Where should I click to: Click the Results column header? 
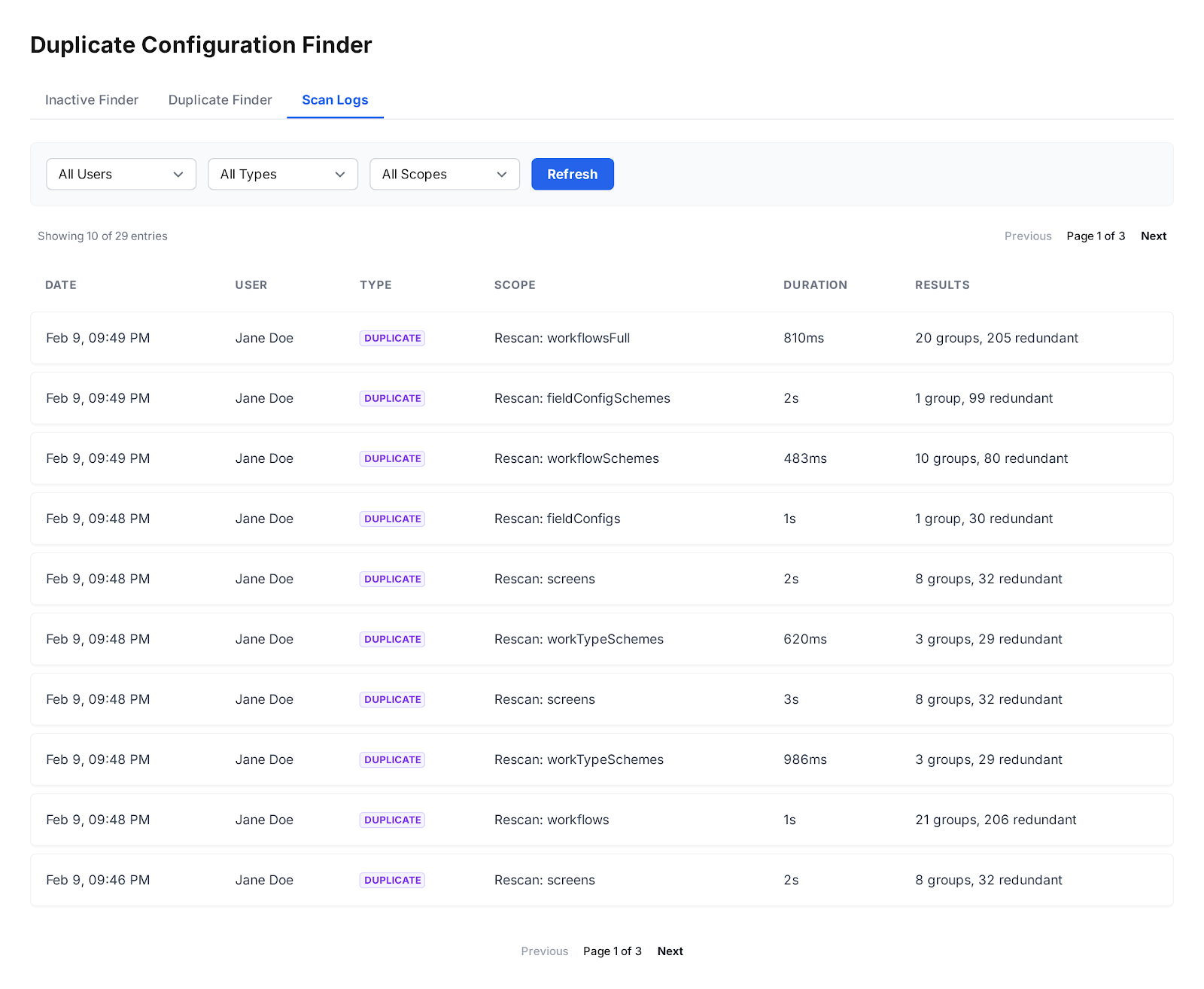(942, 285)
